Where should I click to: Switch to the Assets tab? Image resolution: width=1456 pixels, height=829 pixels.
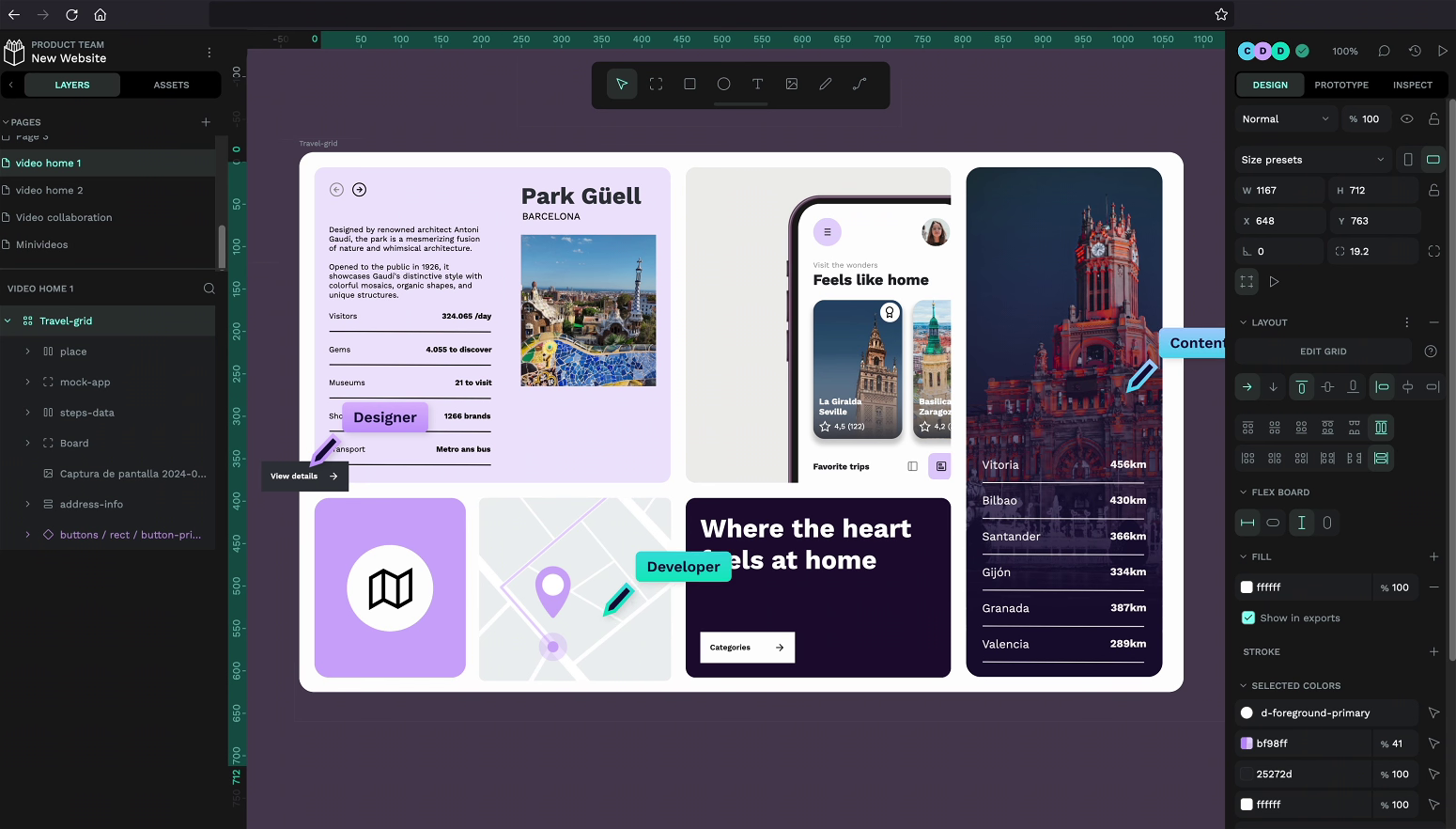coord(171,85)
